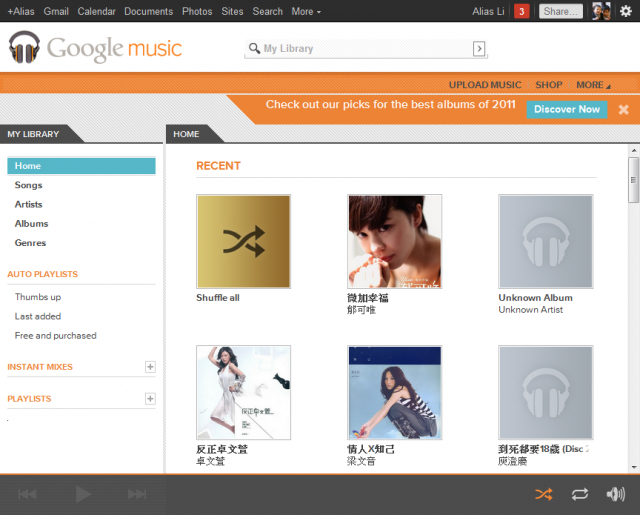
Task: Open the SHOP link
Action: point(549,85)
